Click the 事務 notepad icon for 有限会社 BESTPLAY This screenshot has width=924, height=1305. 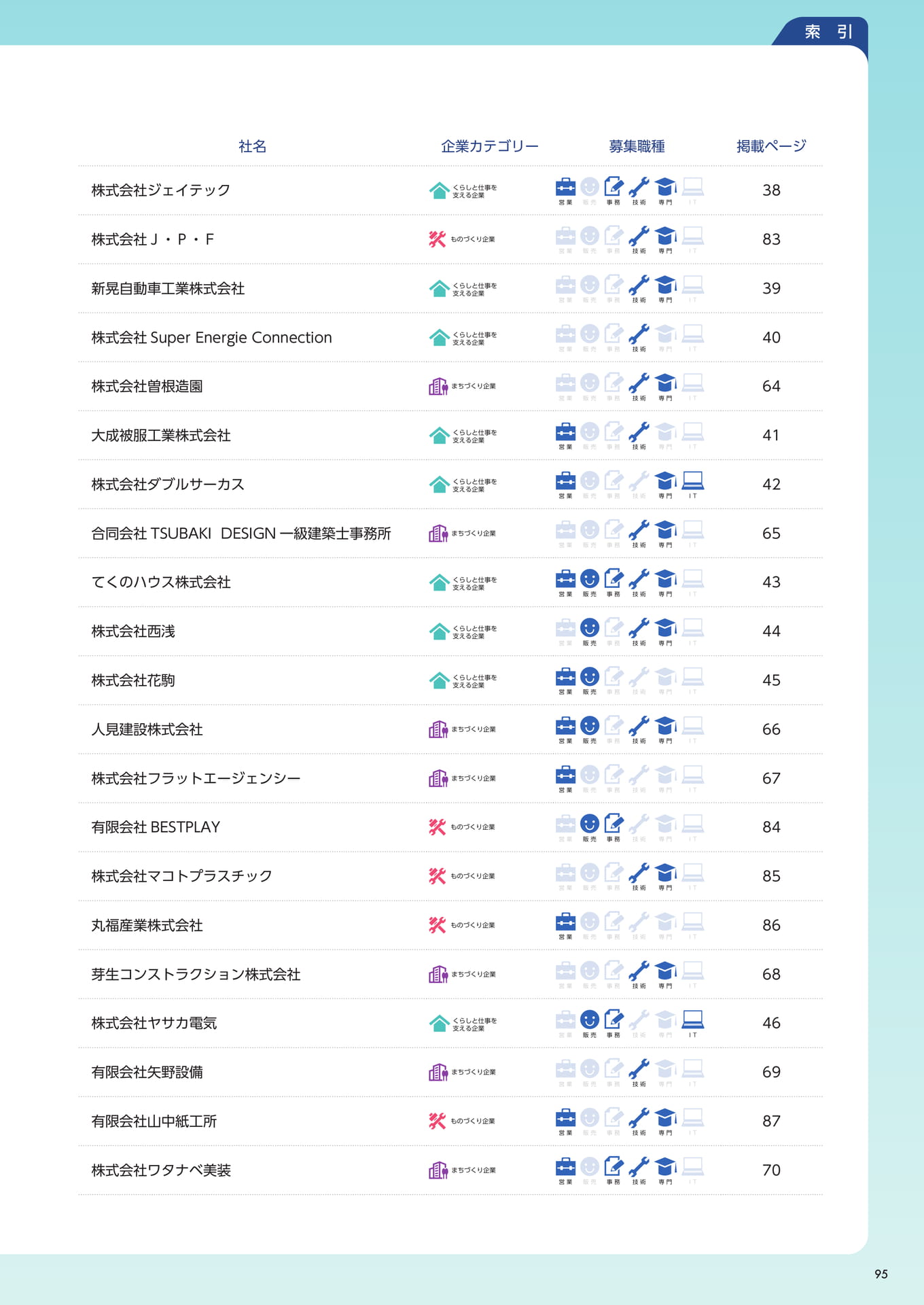(x=614, y=823)
